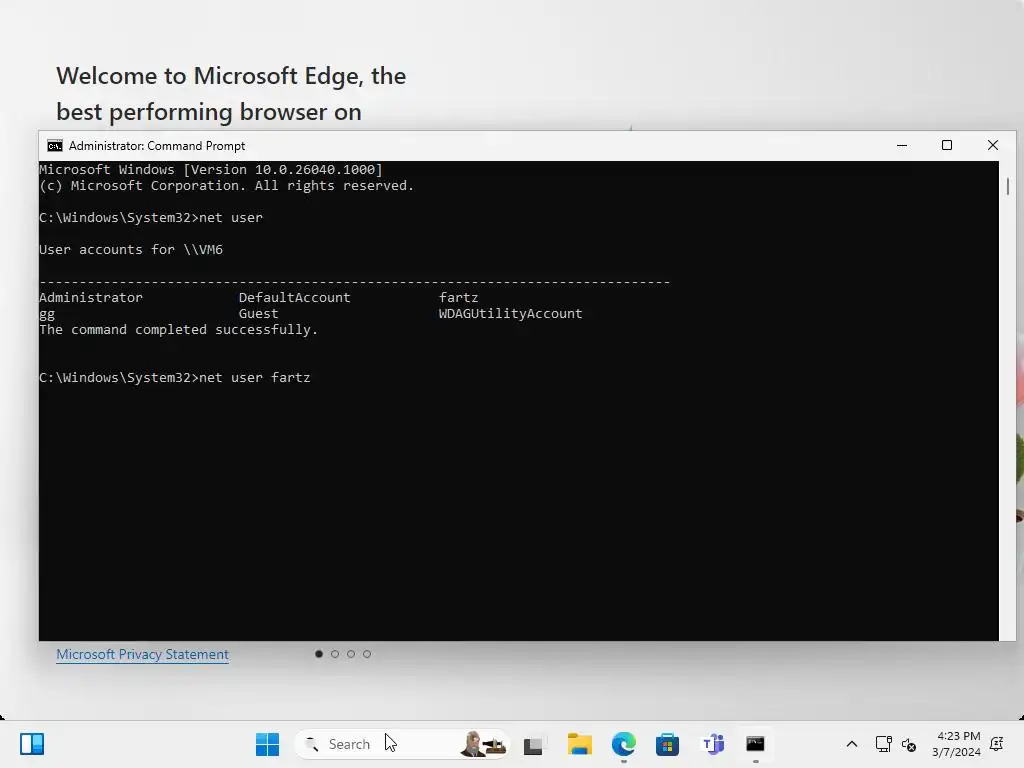Open the Microsoft Privacy Statement link
The height and width of the screenshot is (768, 1024).
[x=142, y=654]
